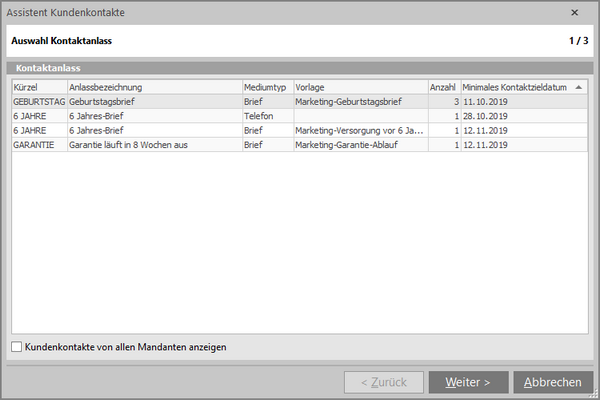Select the 6 JAHRE row with Telefon

pyautogui.click(x=38, y=116)
